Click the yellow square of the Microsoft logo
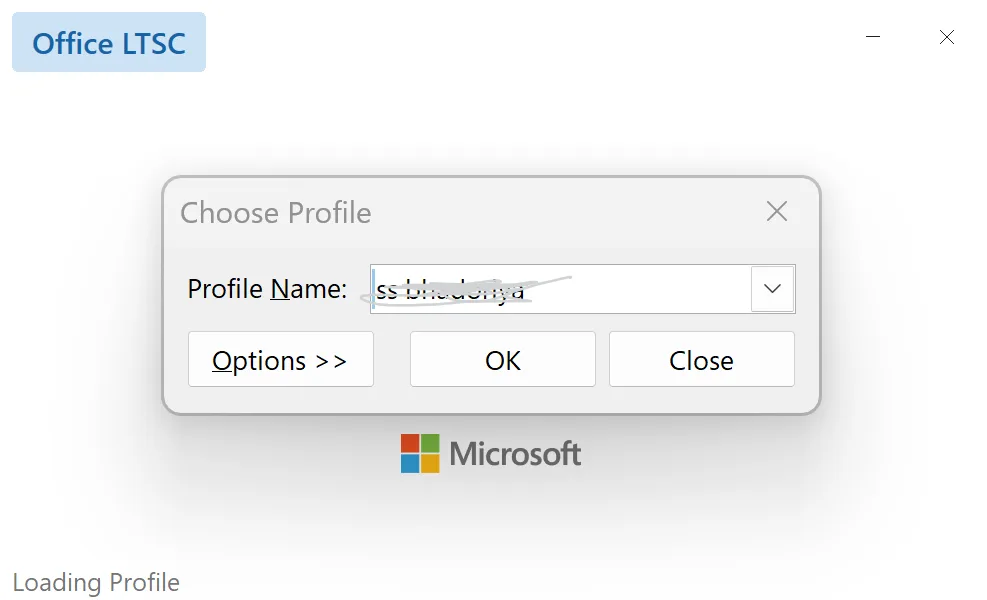This screenshot has height=600, width=987. tap(430, 464)
